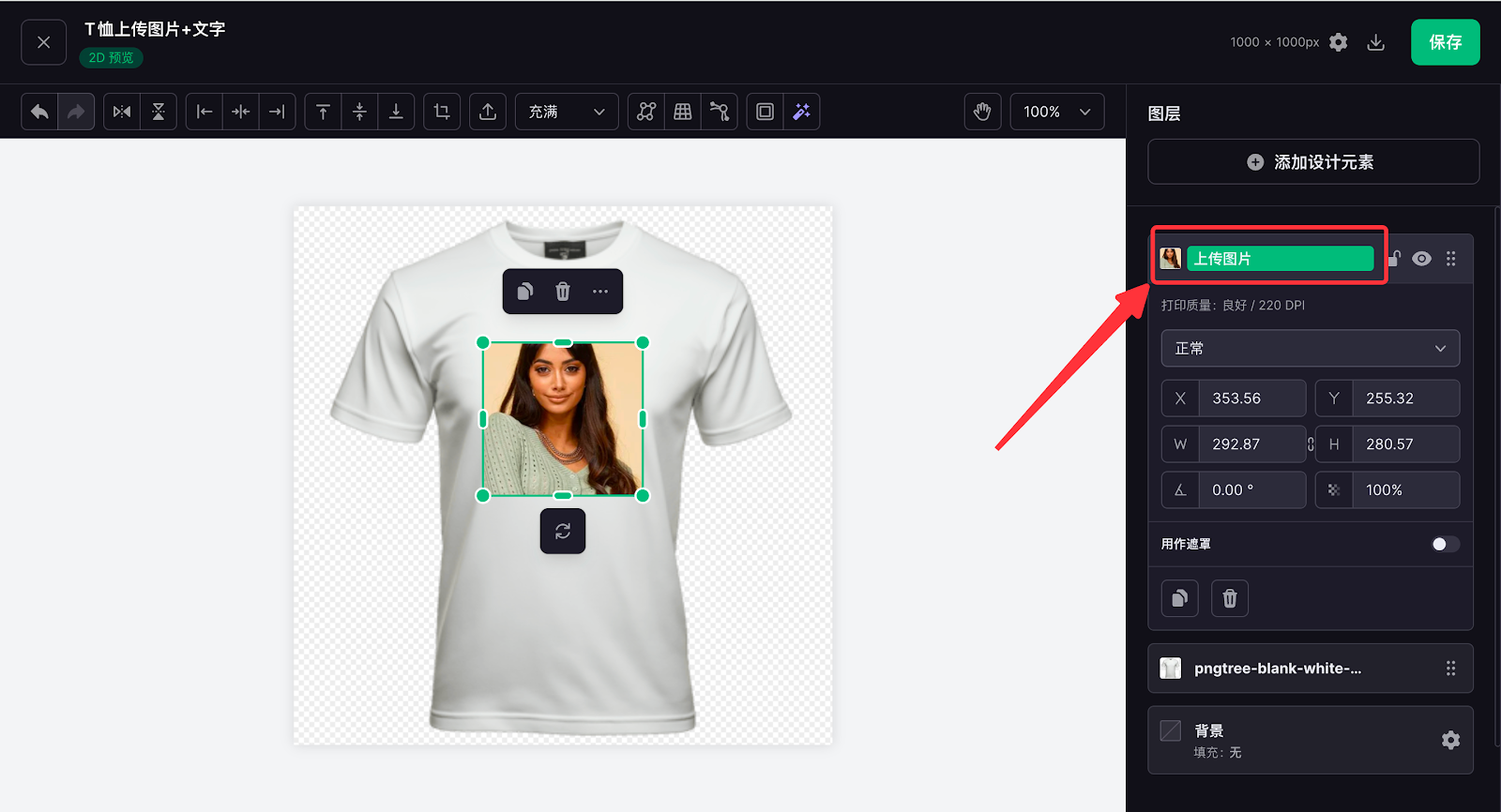Open the 100% zoom level dropdown
The height and width of the screenshot is (812, 1501).
tap(1056, 112)
